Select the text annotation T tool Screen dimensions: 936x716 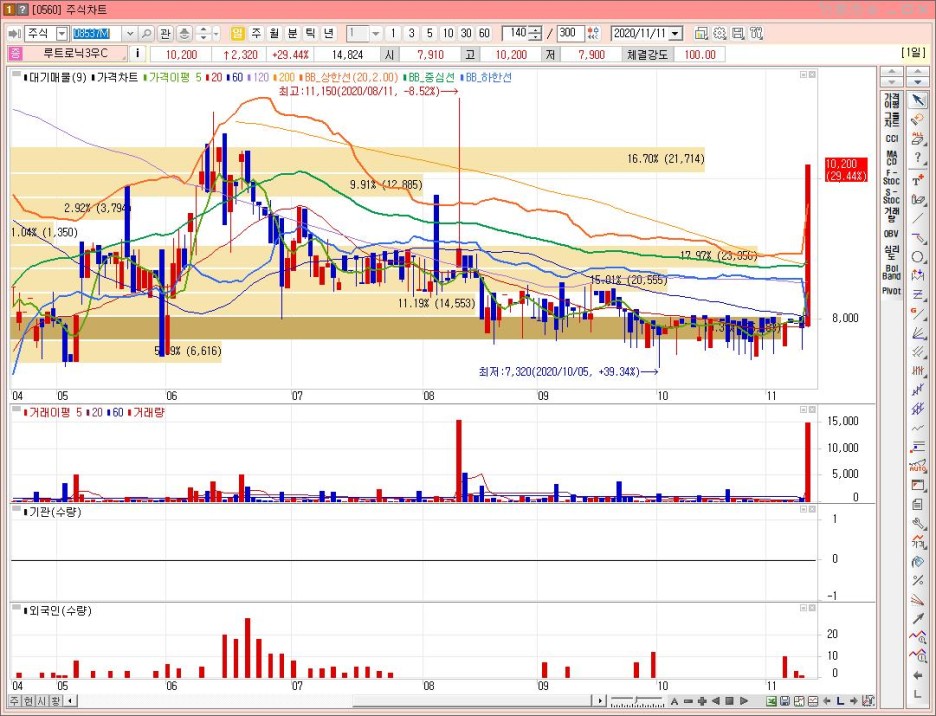pyautogui.click(x=918, y=180)
